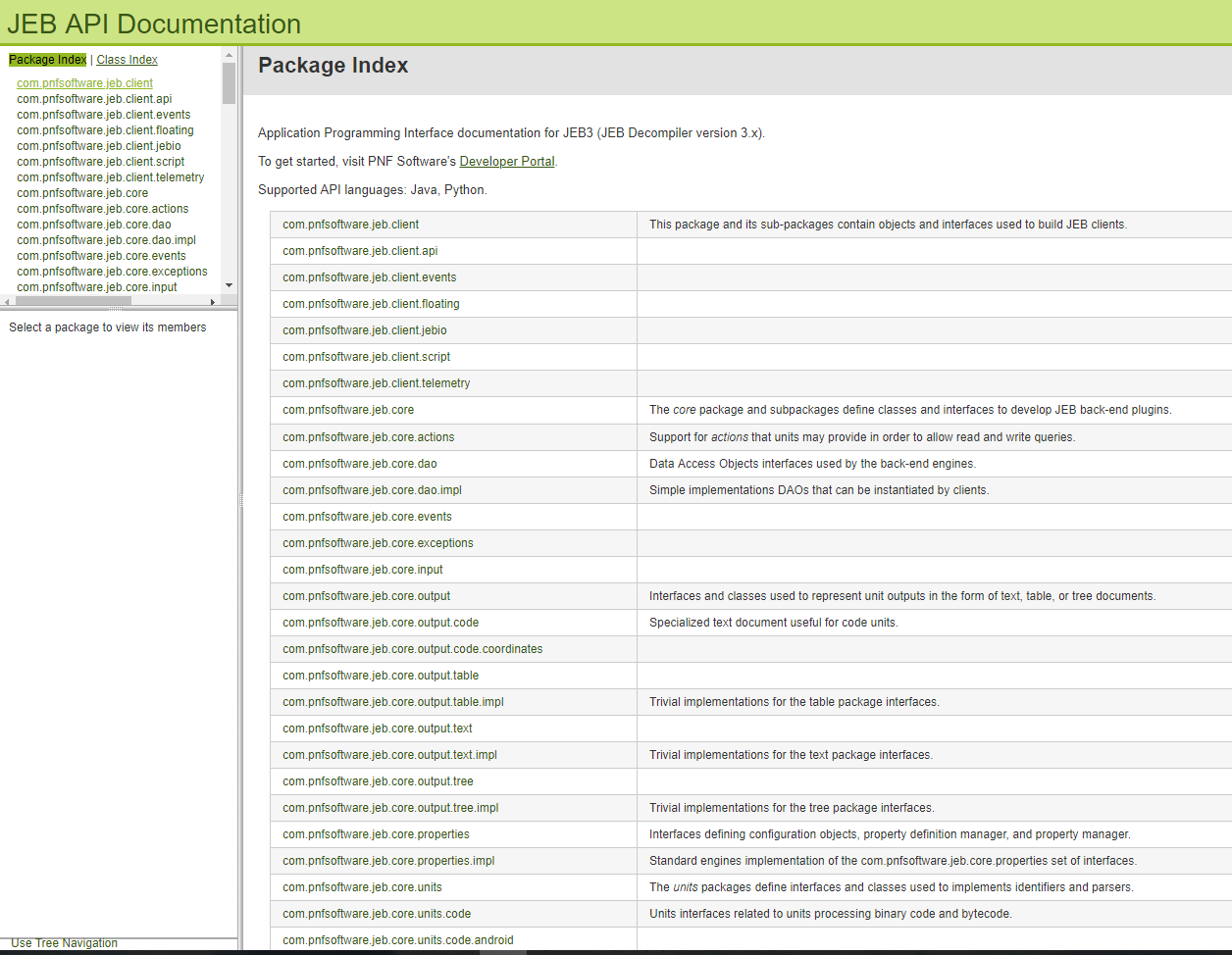This screenshot has height=955, width=1232.
Task: Select com.pnfsoftware.jeb.client.api in the sidebar list
Action: (x=94, y=99)
